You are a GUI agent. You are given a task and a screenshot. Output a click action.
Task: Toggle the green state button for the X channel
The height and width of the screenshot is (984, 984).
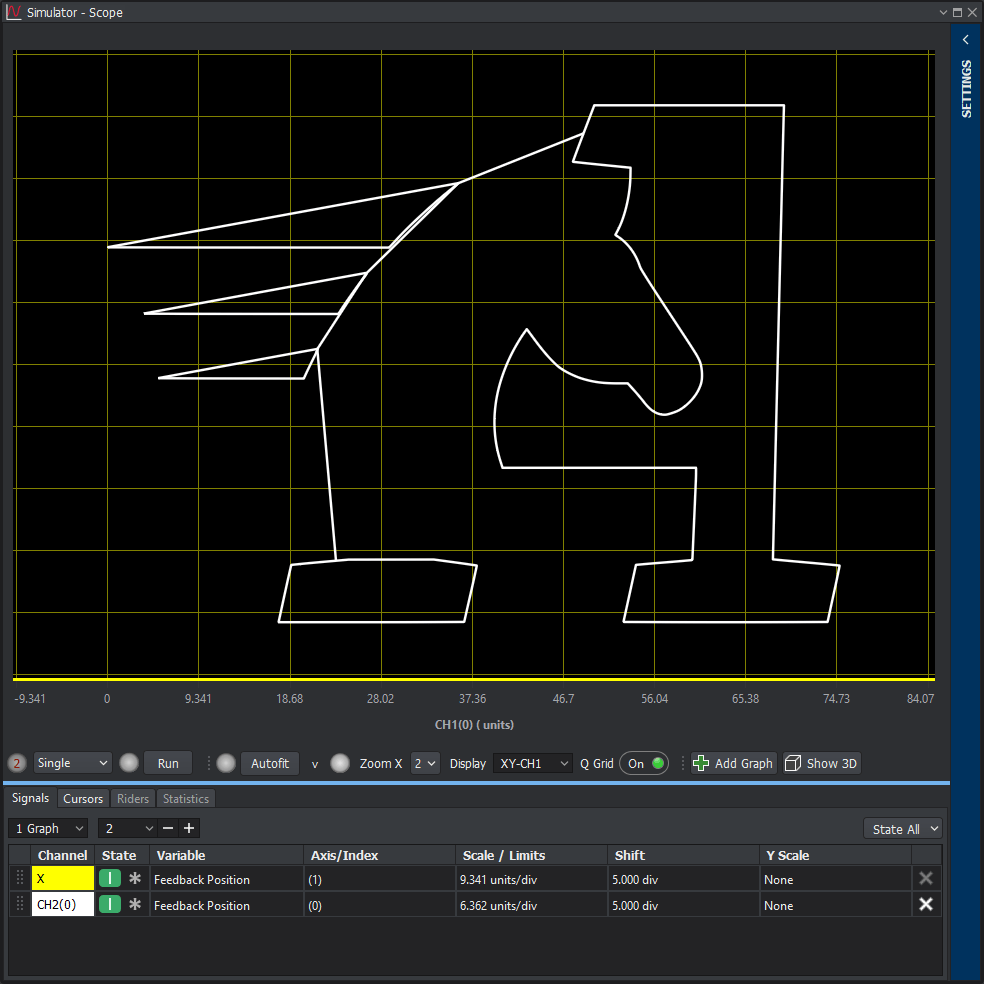pyautogui.click(x=109, y=878)
